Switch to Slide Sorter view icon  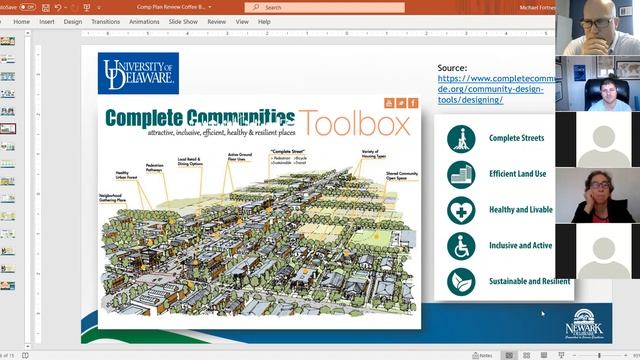(527, 356)
